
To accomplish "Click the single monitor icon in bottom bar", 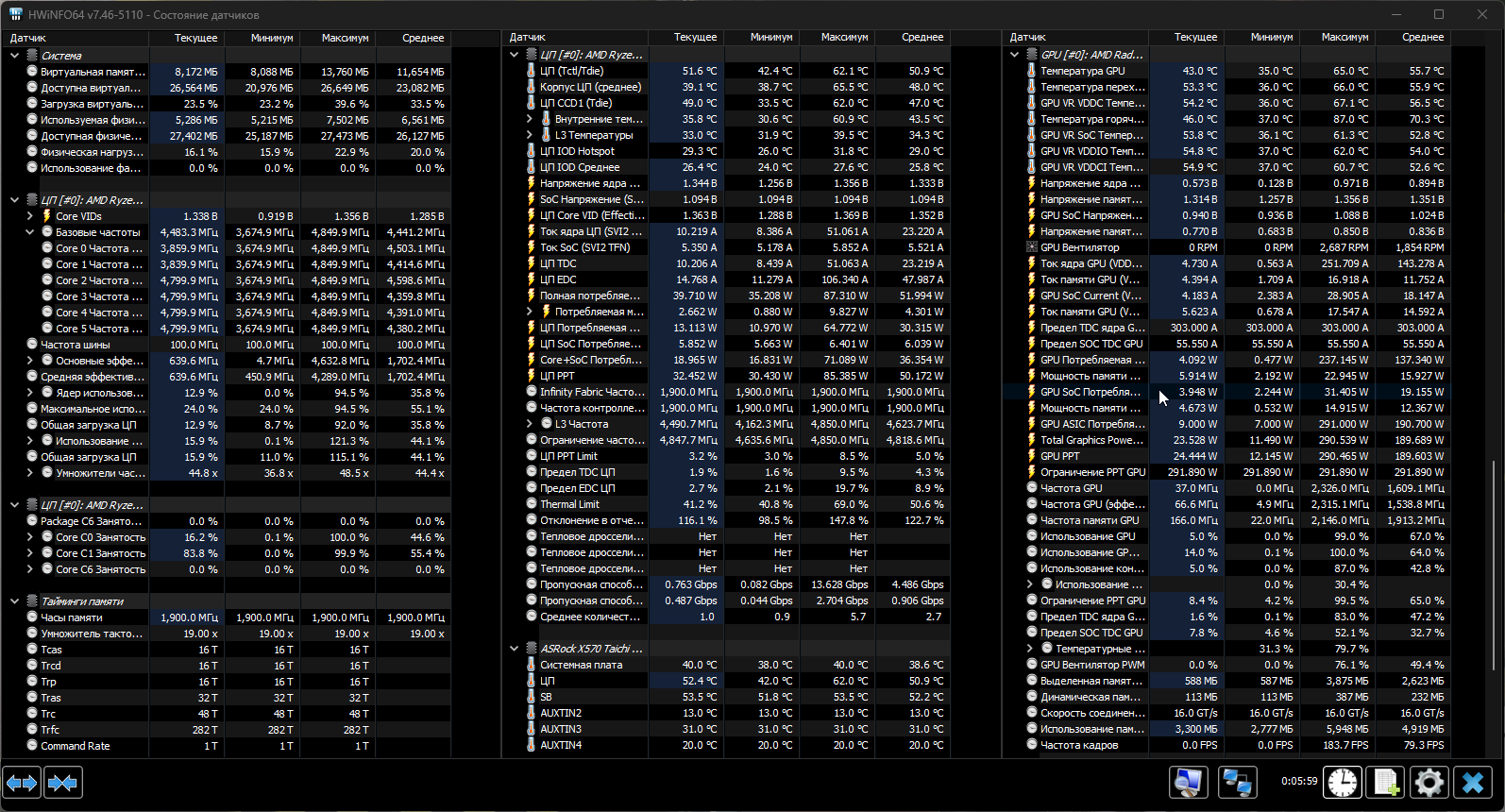I will point(1189,782).
